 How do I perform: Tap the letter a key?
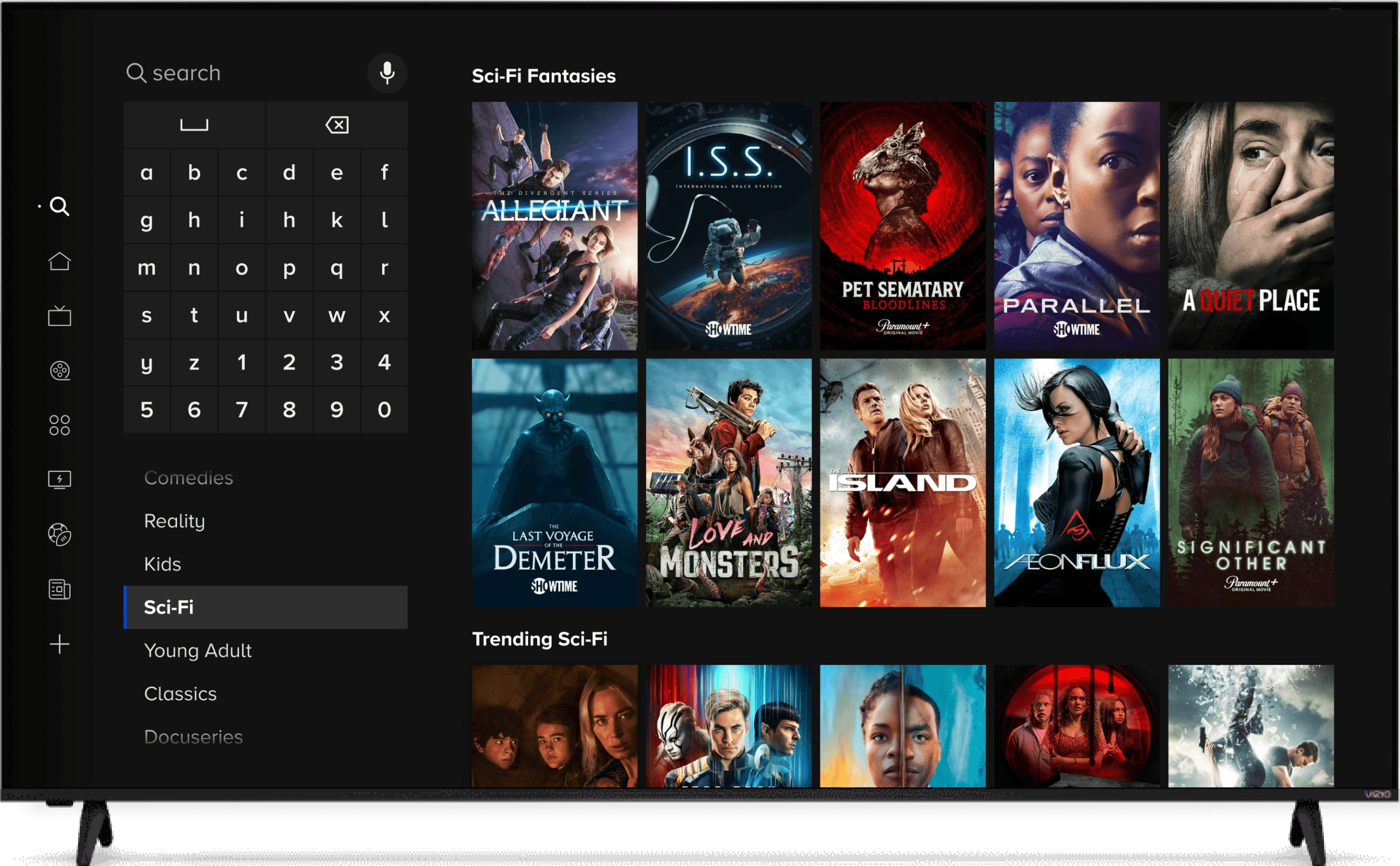147,172
